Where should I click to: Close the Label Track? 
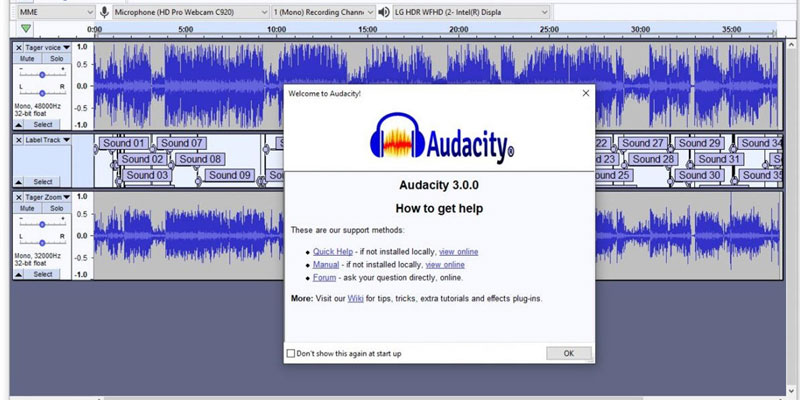point(18,140)
